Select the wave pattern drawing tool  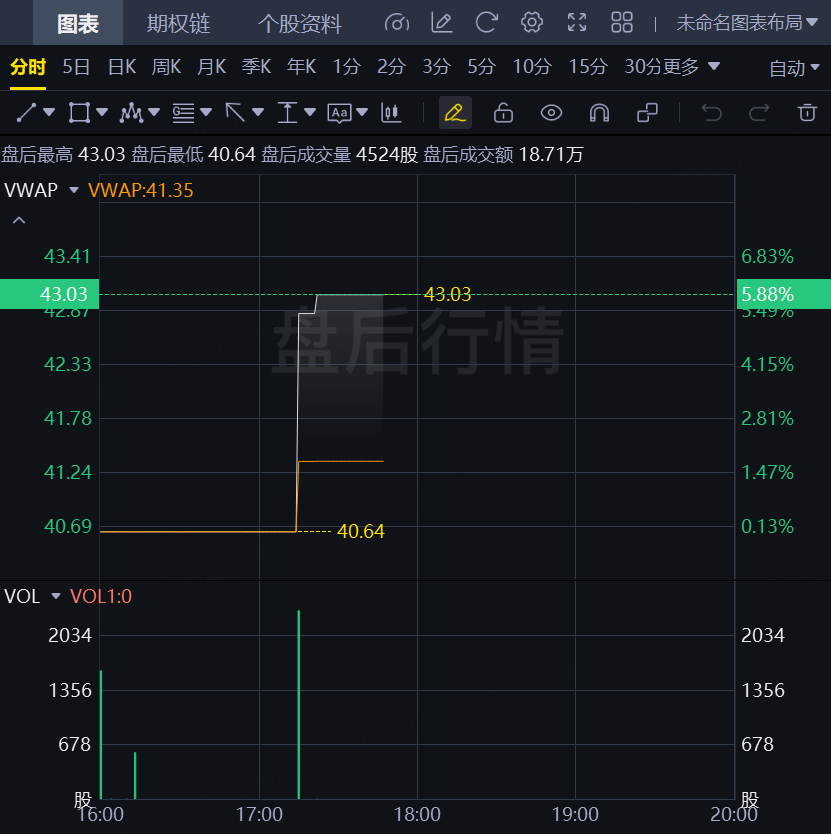[131, 113]
